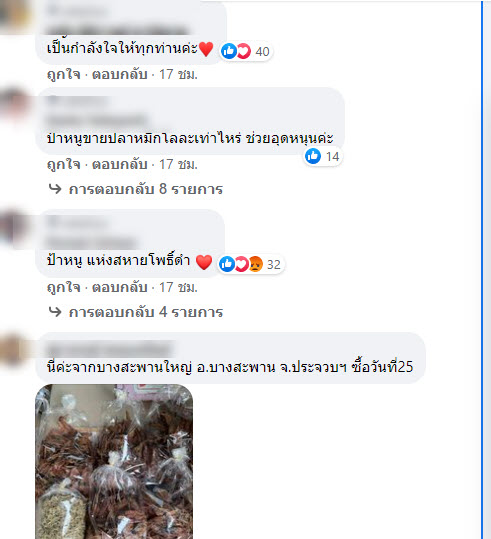Click ตอบกลับ under the ปลาหมึก comment
The height and width of the screenshot is (539, 491).
click(x=120, y=164)
